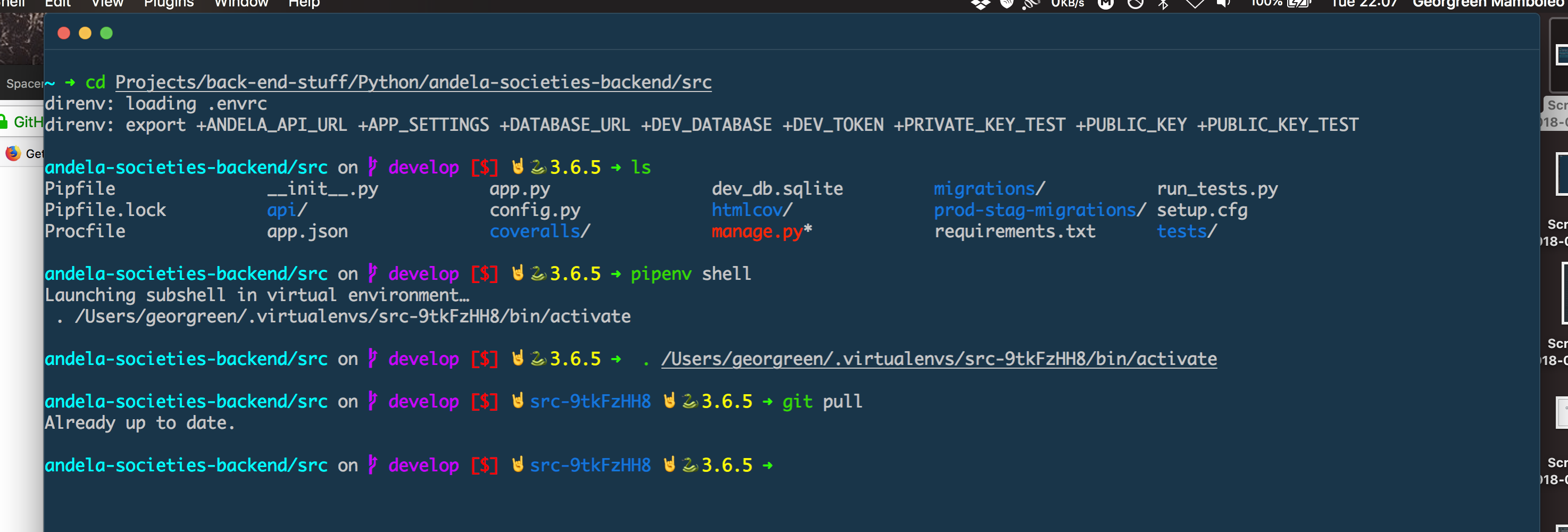The width and height of the screenshot is (1568, 532).
Task: Select the red 'manage.py*' file name
Action: pyautogui.click(x=762, y=232)
